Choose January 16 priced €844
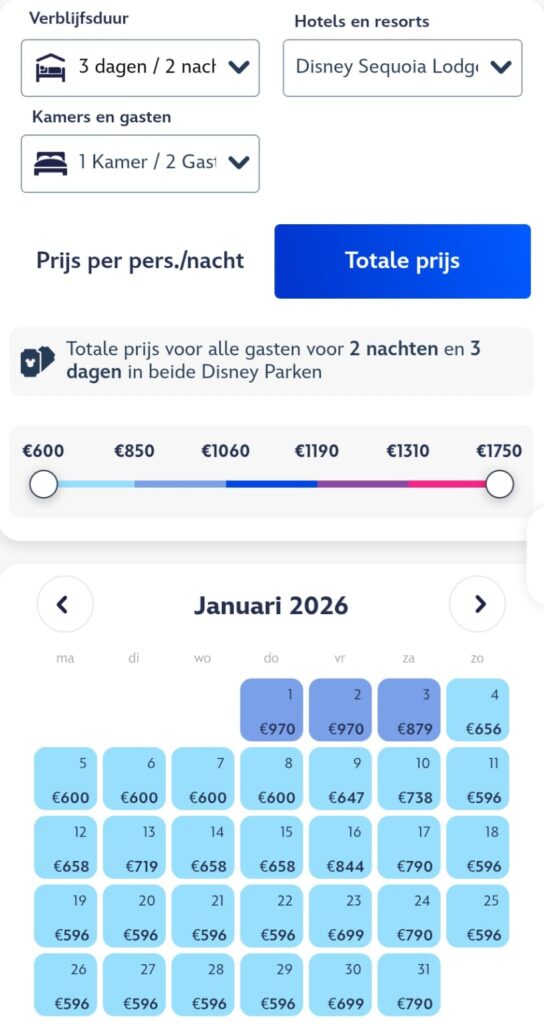This screenshot has height=1024, width=544. (340, 847)
